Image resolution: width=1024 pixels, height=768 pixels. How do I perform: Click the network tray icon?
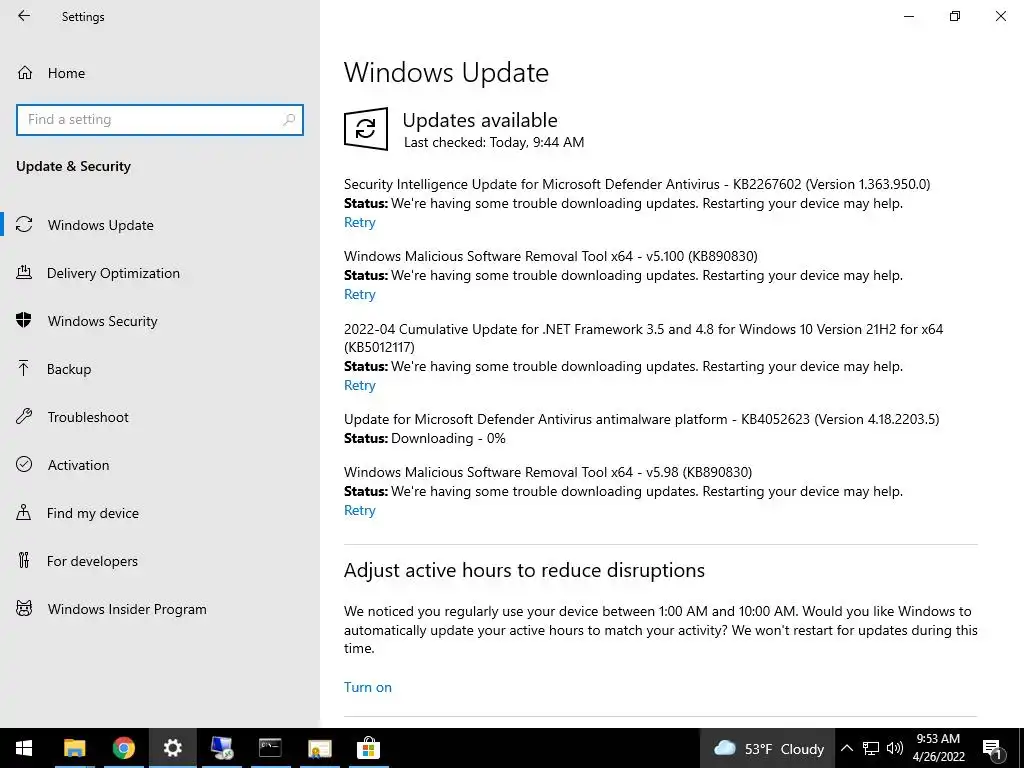point(871,748)
